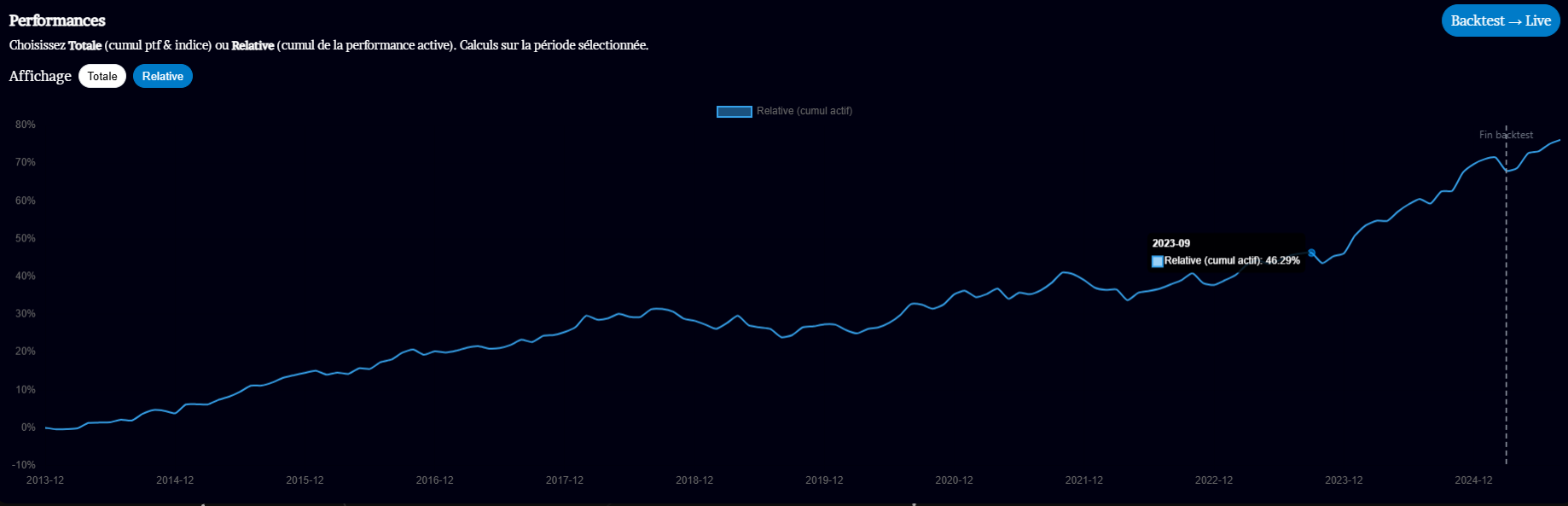Switch display to Totale
Screen dimensions: 1568x506
click(102, 76)
